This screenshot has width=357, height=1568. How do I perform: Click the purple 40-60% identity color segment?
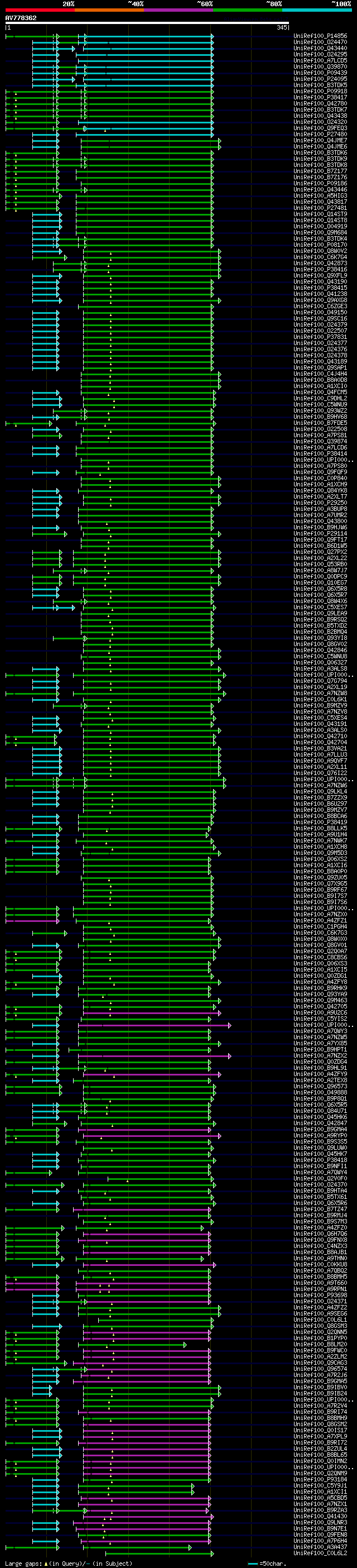(178, 9)
